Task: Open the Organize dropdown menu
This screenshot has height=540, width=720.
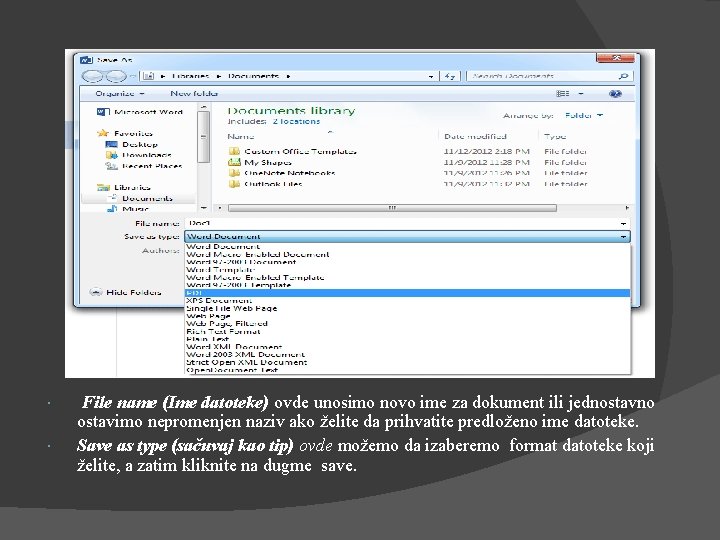Action: point(119,94)
